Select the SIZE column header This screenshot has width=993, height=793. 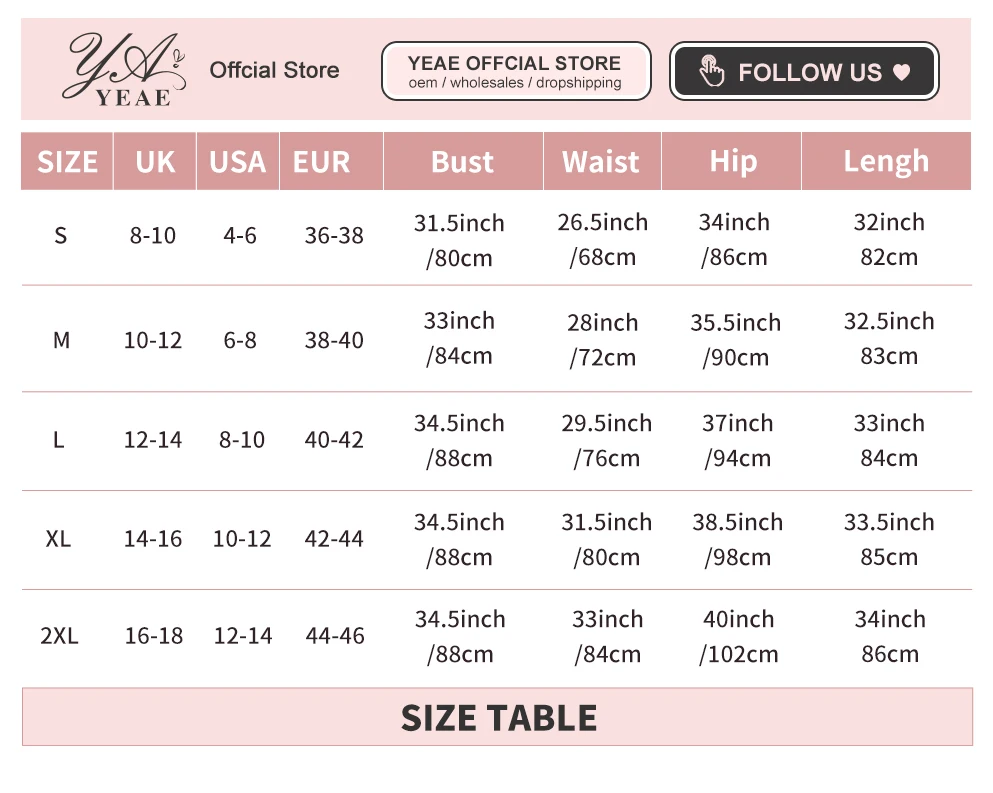[67, 162]
